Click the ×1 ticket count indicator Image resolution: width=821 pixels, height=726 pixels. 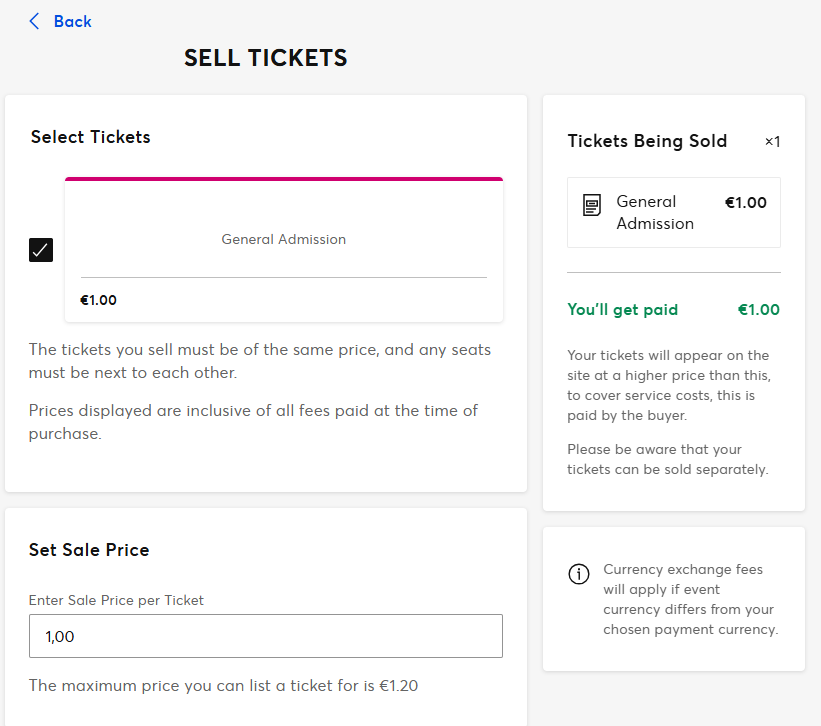tap(772, 142)
